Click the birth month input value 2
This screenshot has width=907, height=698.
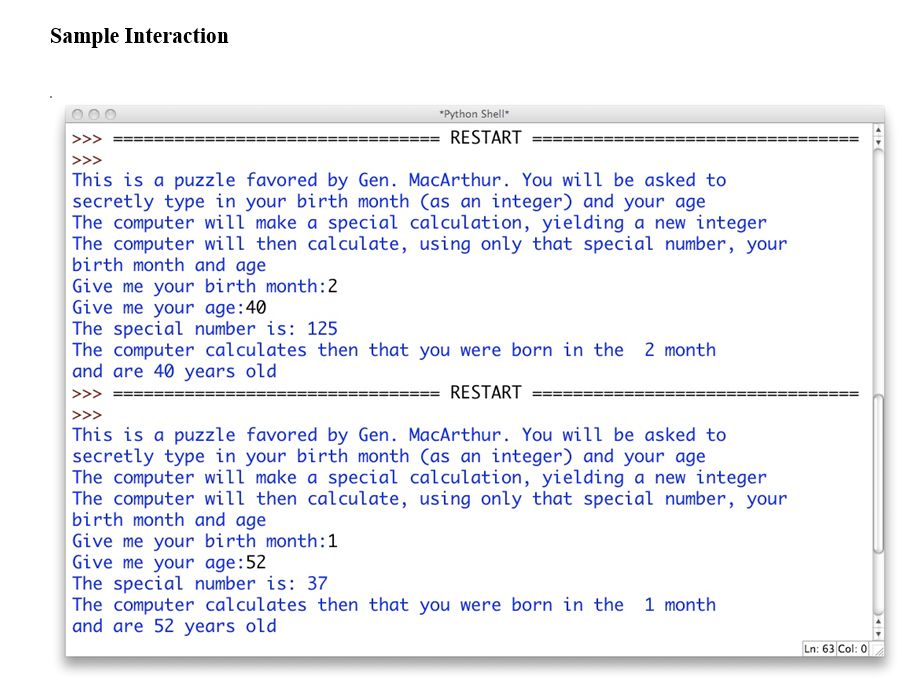point(329,286)
